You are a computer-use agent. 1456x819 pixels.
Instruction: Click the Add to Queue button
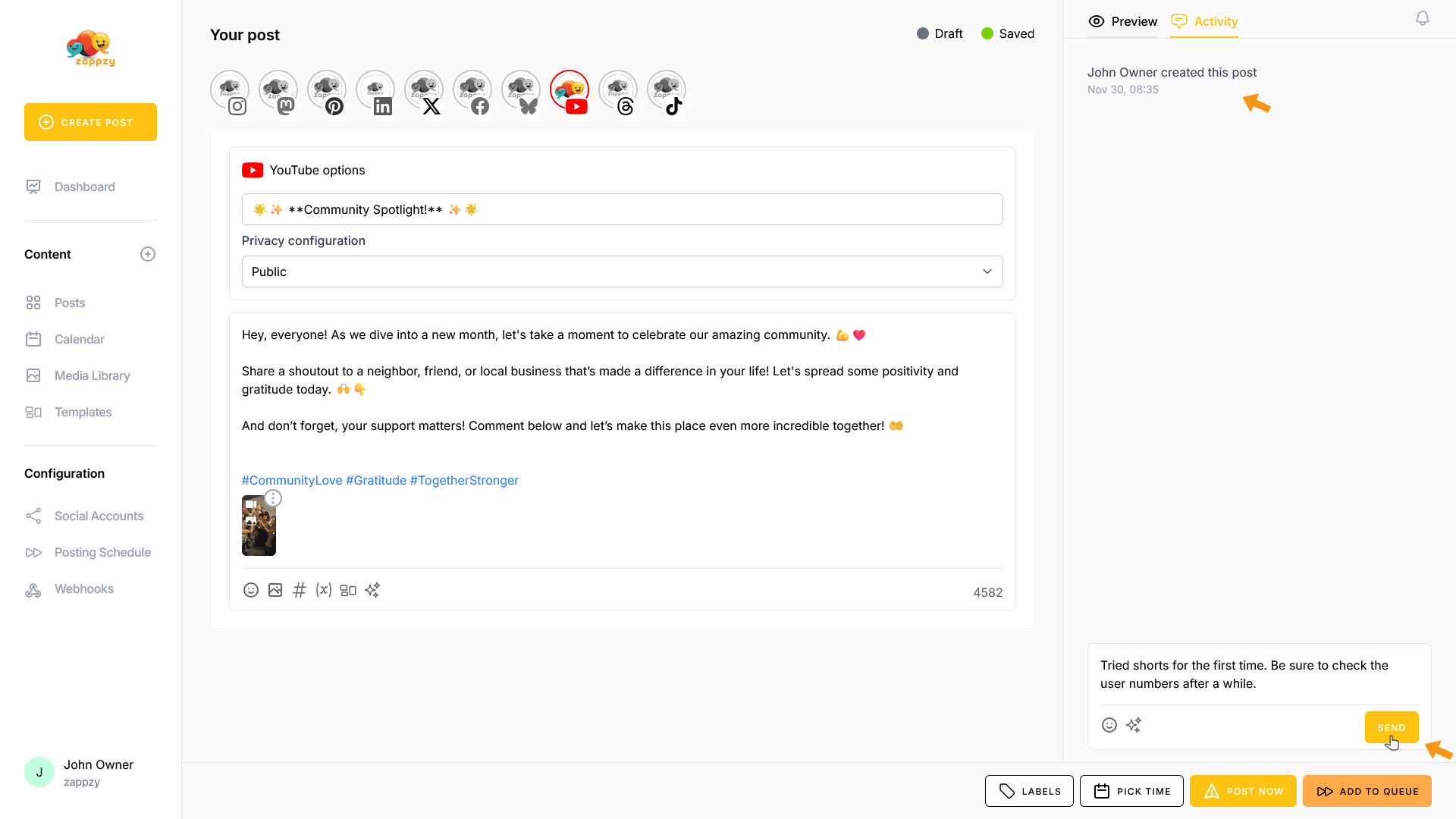(x=1367, y=791)
